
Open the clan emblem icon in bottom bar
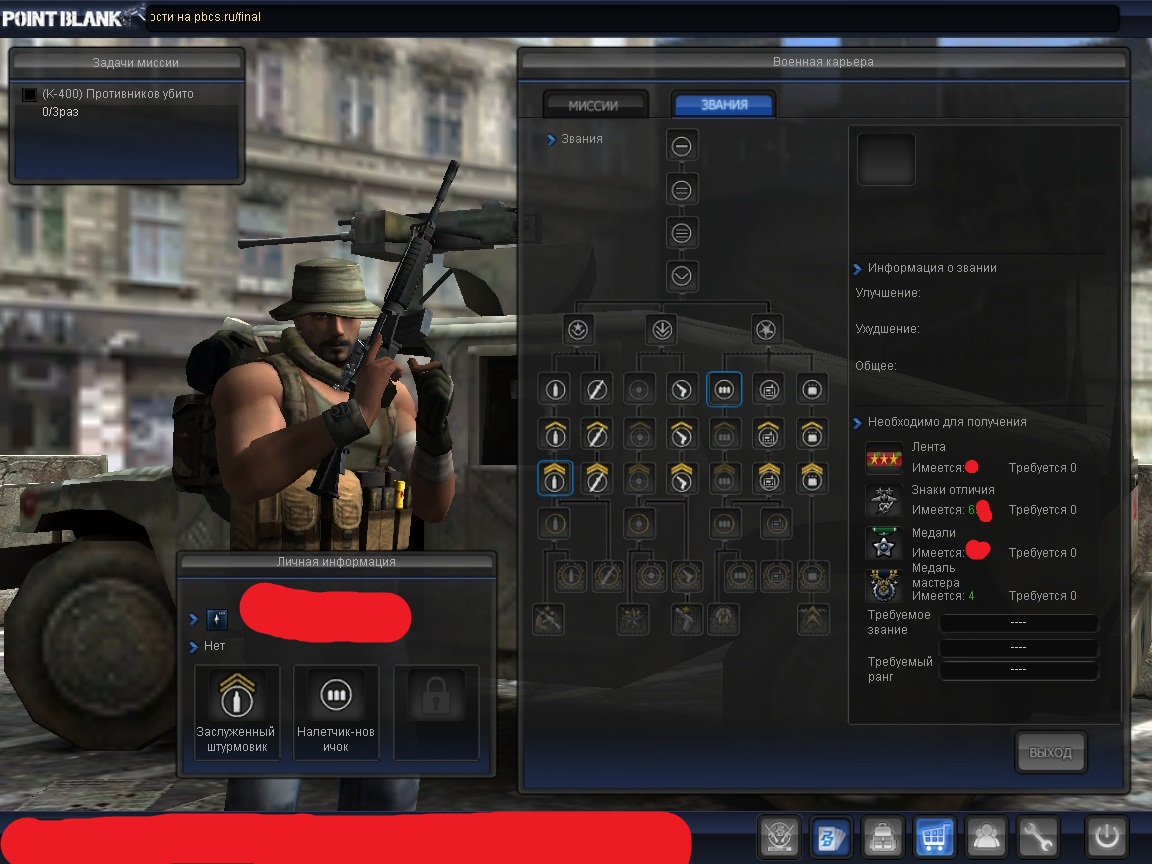778,836
